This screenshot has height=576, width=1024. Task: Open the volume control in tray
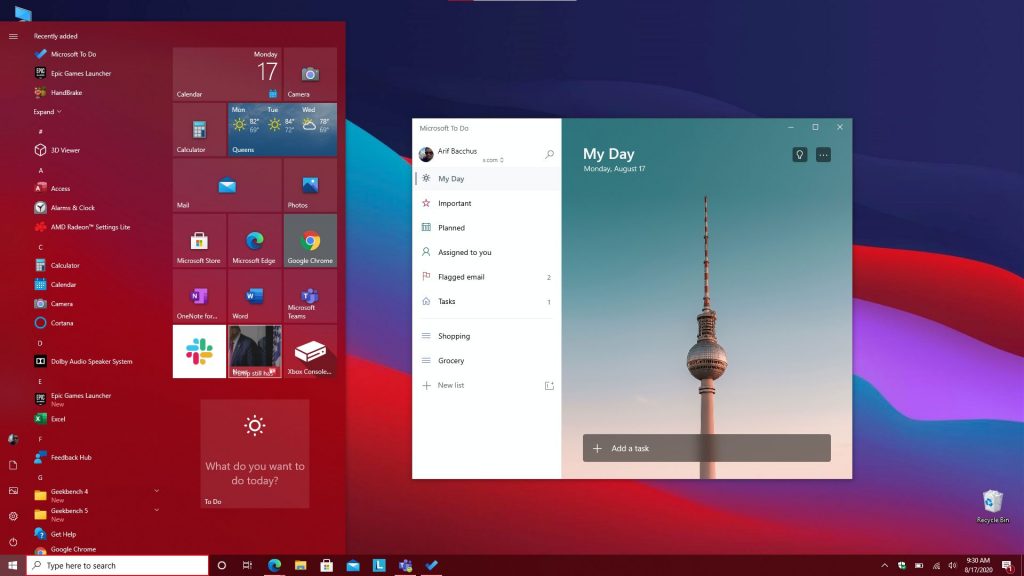click(952, 566)
